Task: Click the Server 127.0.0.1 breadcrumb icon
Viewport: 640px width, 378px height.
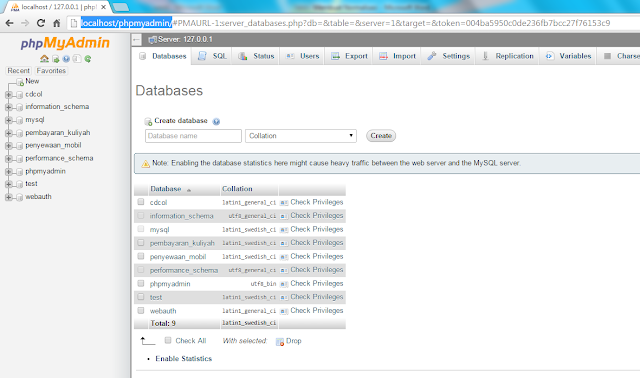Action: coord(153,40)
